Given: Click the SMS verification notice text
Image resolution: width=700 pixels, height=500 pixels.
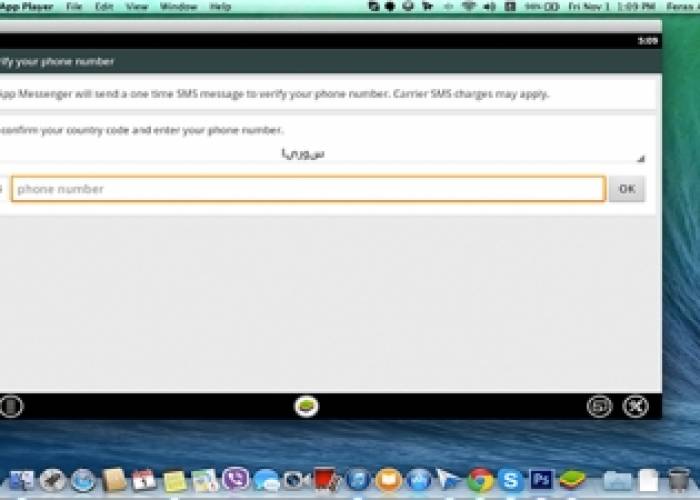Looking at the screenshot, I should (275, 94).
